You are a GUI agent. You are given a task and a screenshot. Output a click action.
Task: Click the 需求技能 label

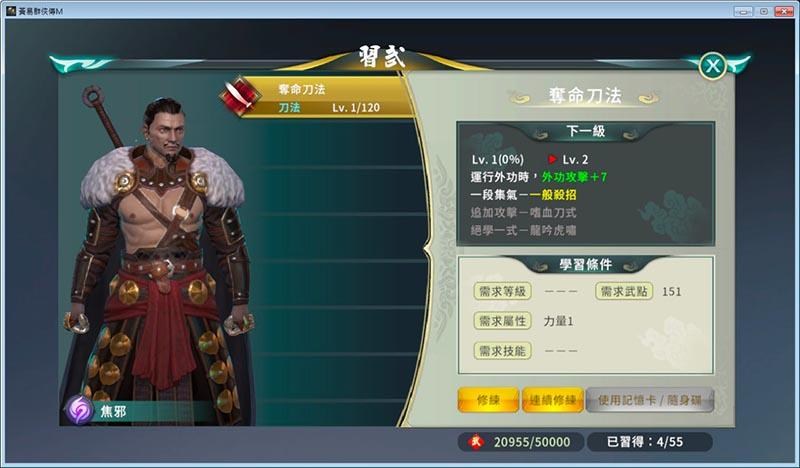[x=503, y=351]
